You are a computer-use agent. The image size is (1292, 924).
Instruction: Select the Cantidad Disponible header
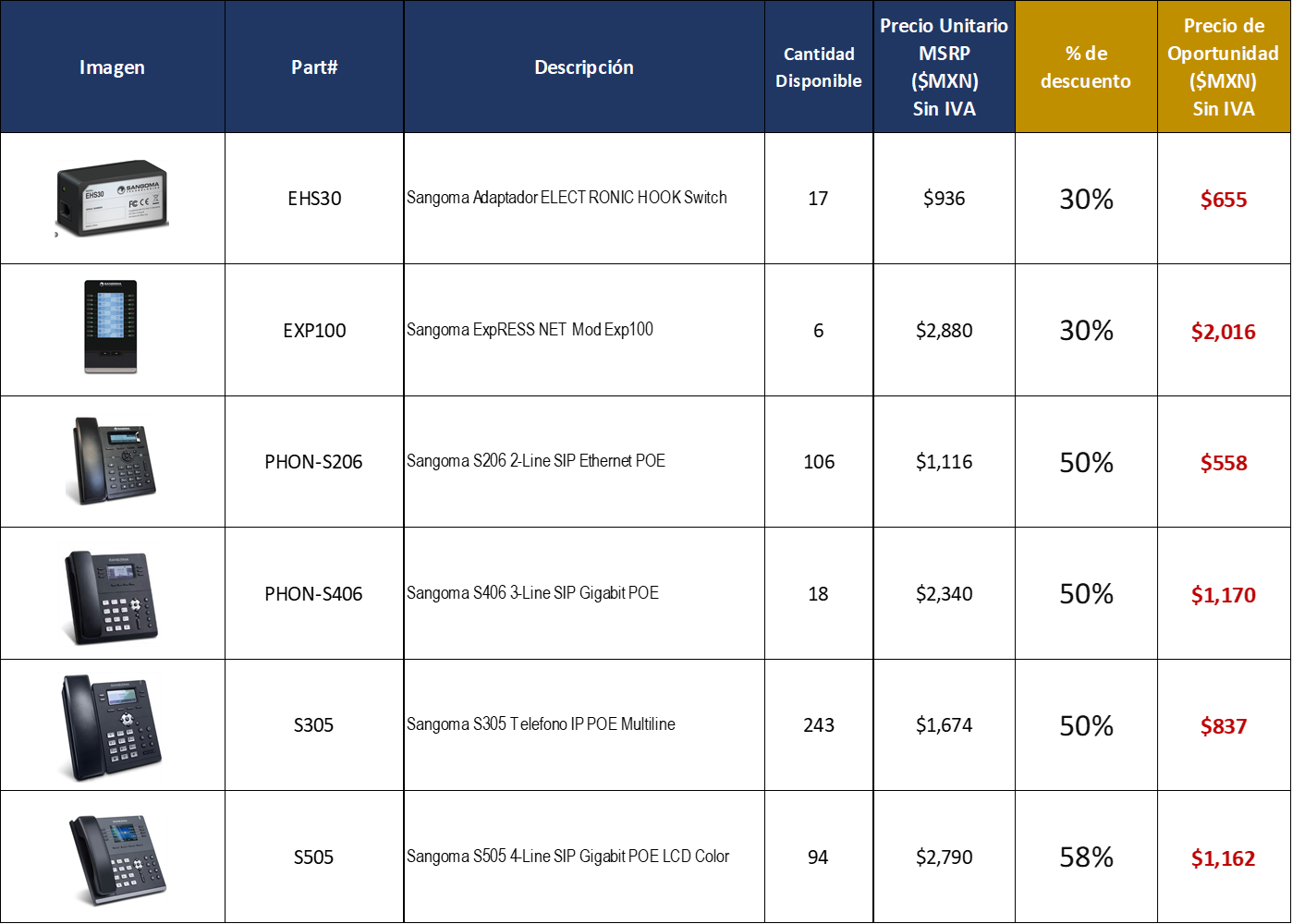[819, 67]
